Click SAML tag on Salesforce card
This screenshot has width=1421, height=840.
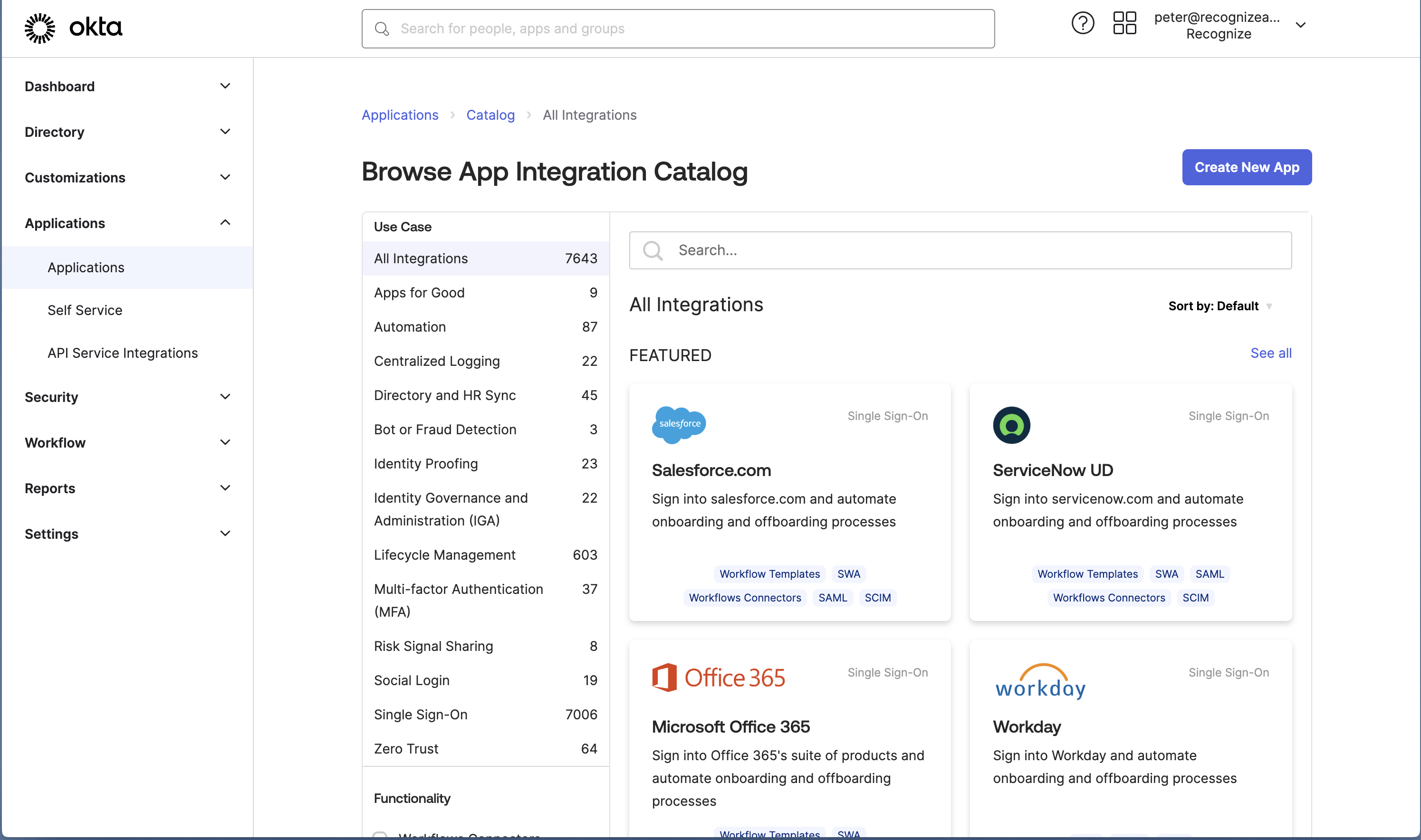(x=832, y=598)
